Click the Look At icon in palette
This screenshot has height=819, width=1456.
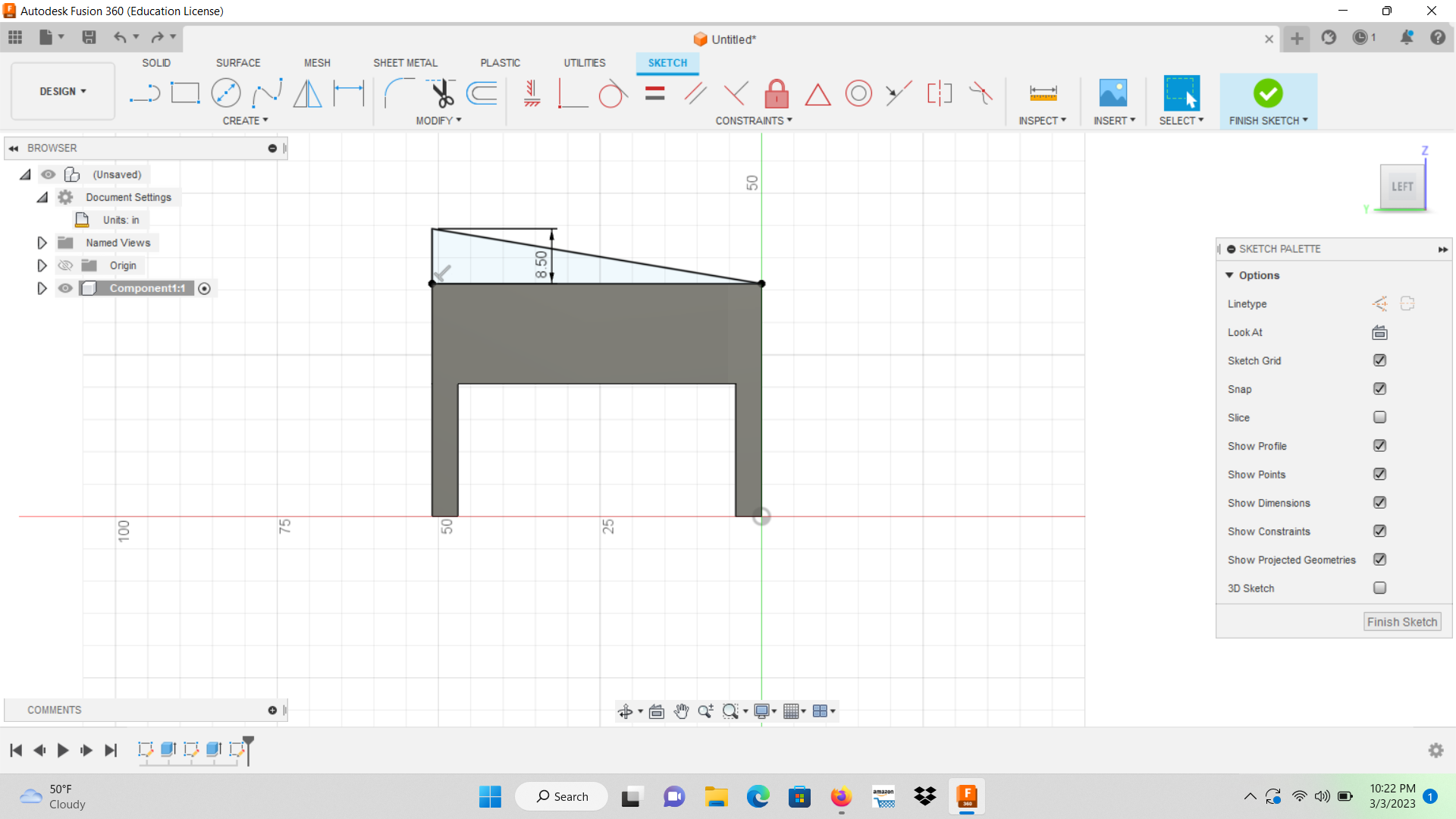pyautogui.click(x=1379, y=332)
